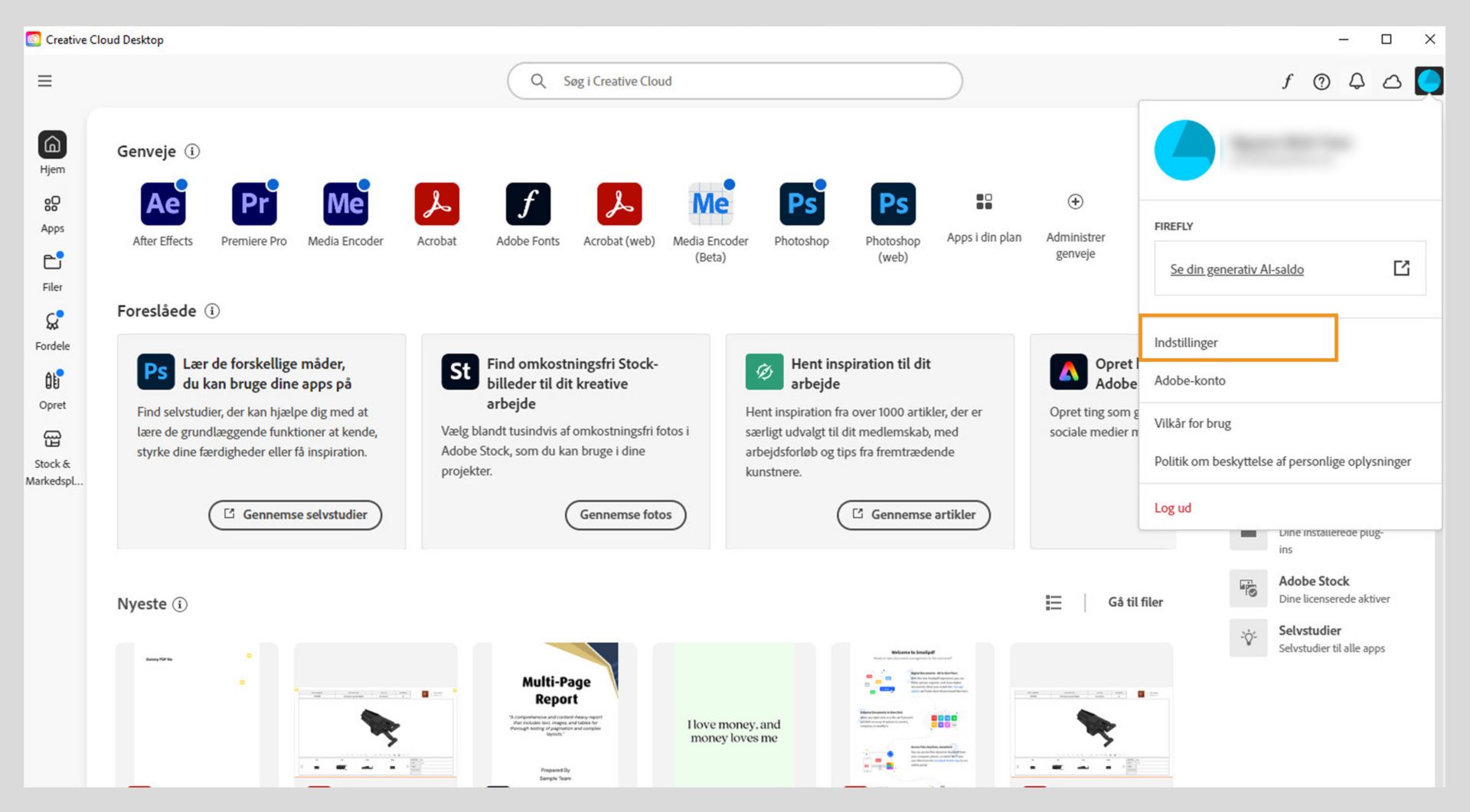Launch Photoshop (web) shortcut
Viewport: 1470px width, 812px height.
click(x=893, y=204)
